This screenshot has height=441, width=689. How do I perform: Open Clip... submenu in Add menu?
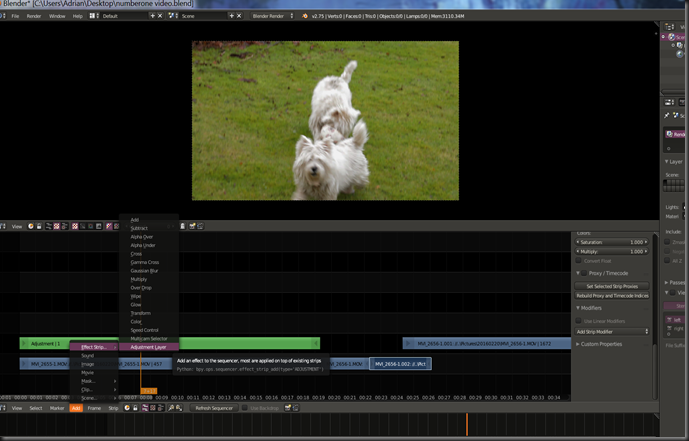pyautogui.click(x=94, y=390)
